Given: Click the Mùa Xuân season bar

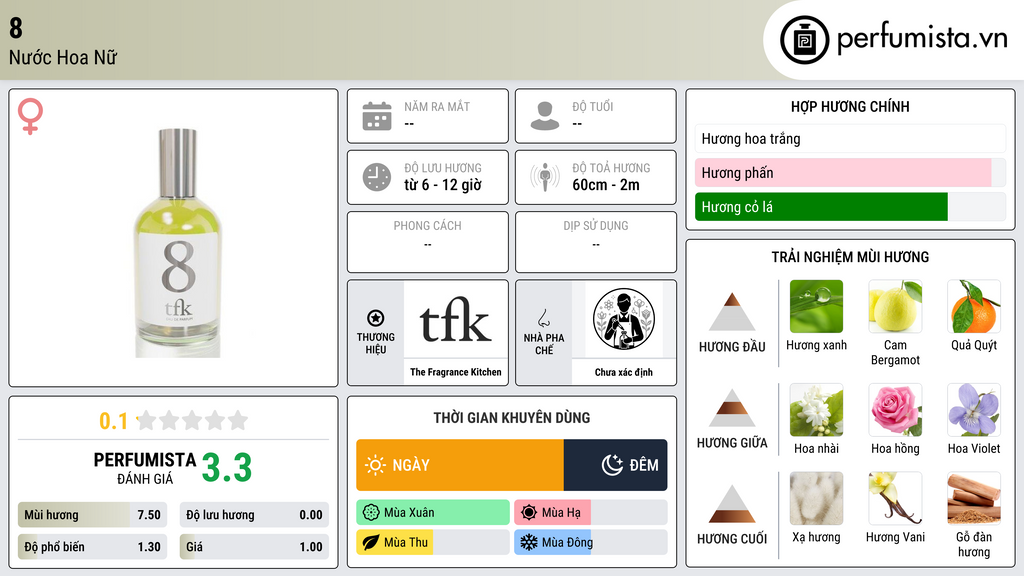Looking at the screenshot, I should click(x=433, y=513).
